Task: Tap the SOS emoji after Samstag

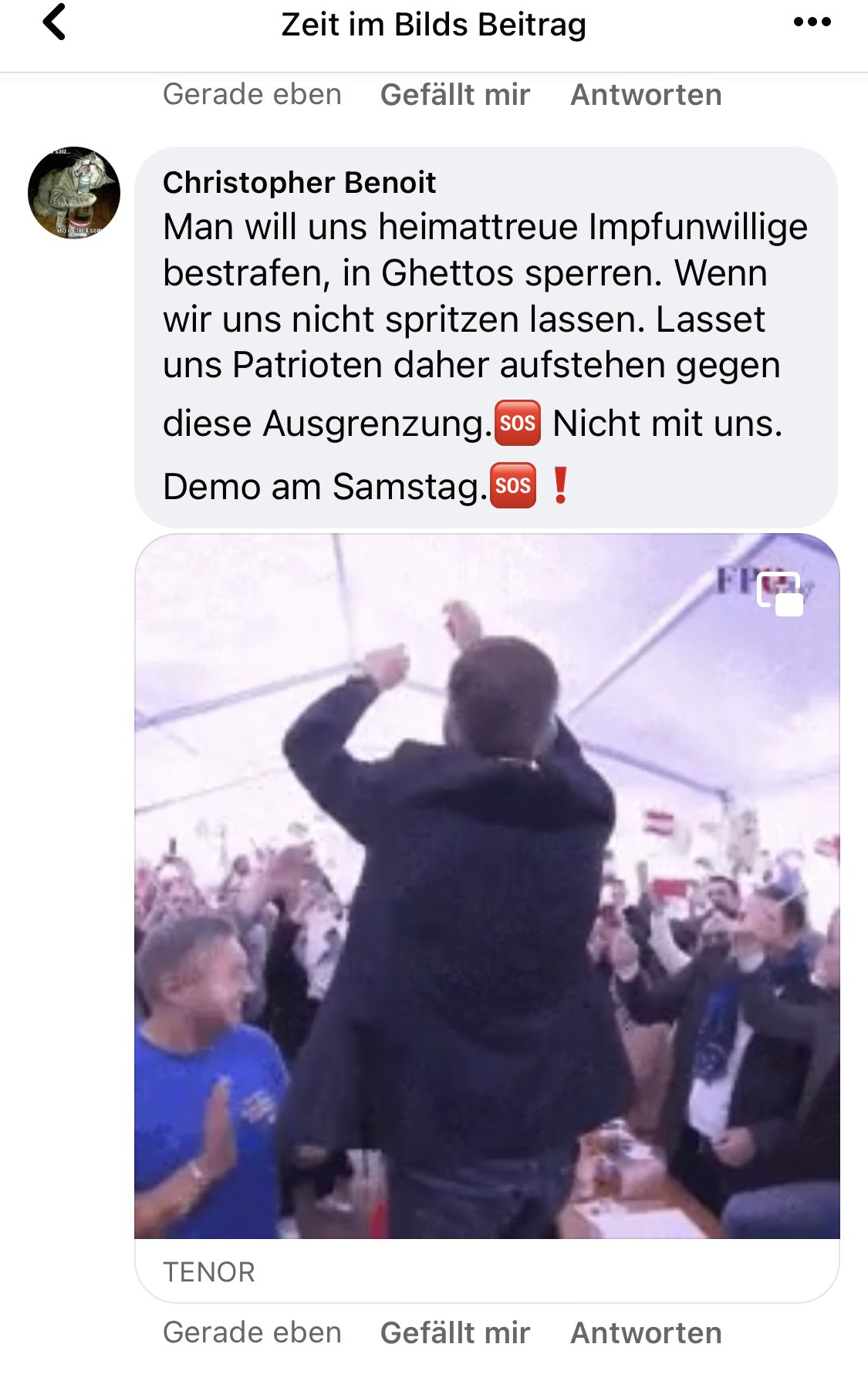Action: click(513, 486)
